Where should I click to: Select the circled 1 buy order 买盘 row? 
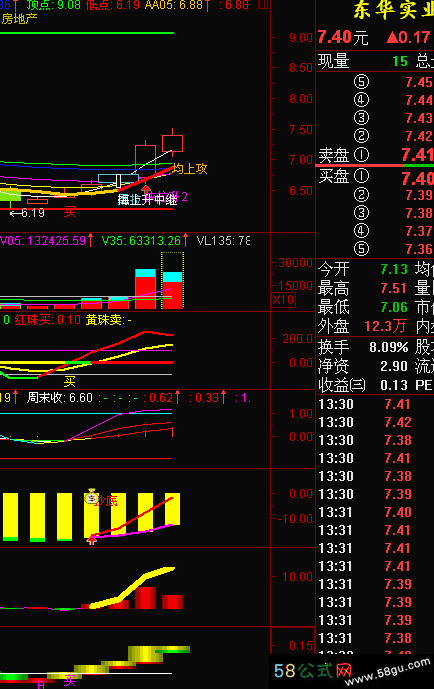coord(376,177)
